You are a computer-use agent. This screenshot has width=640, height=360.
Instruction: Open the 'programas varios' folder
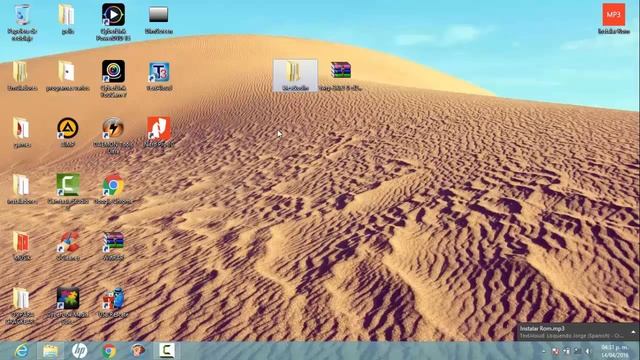point(67,76)
